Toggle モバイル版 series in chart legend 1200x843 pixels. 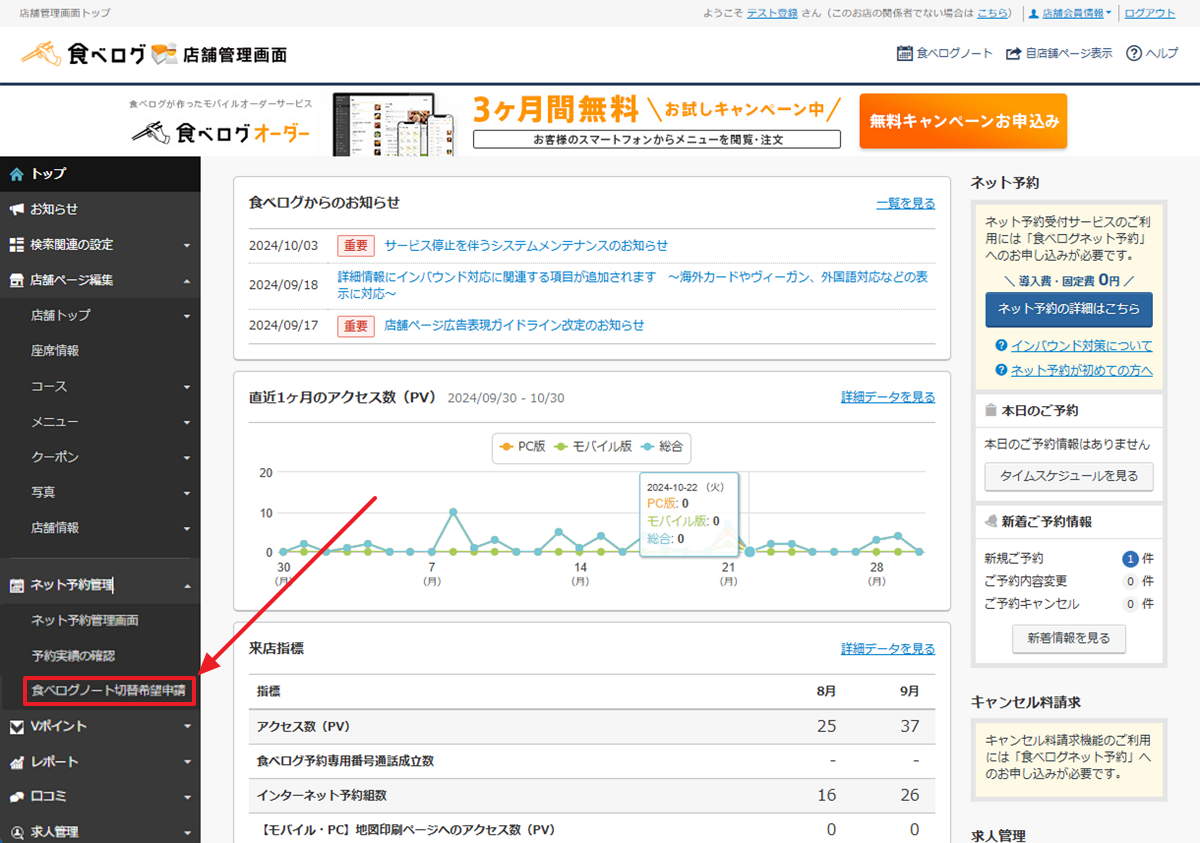(x=593, y=446)
